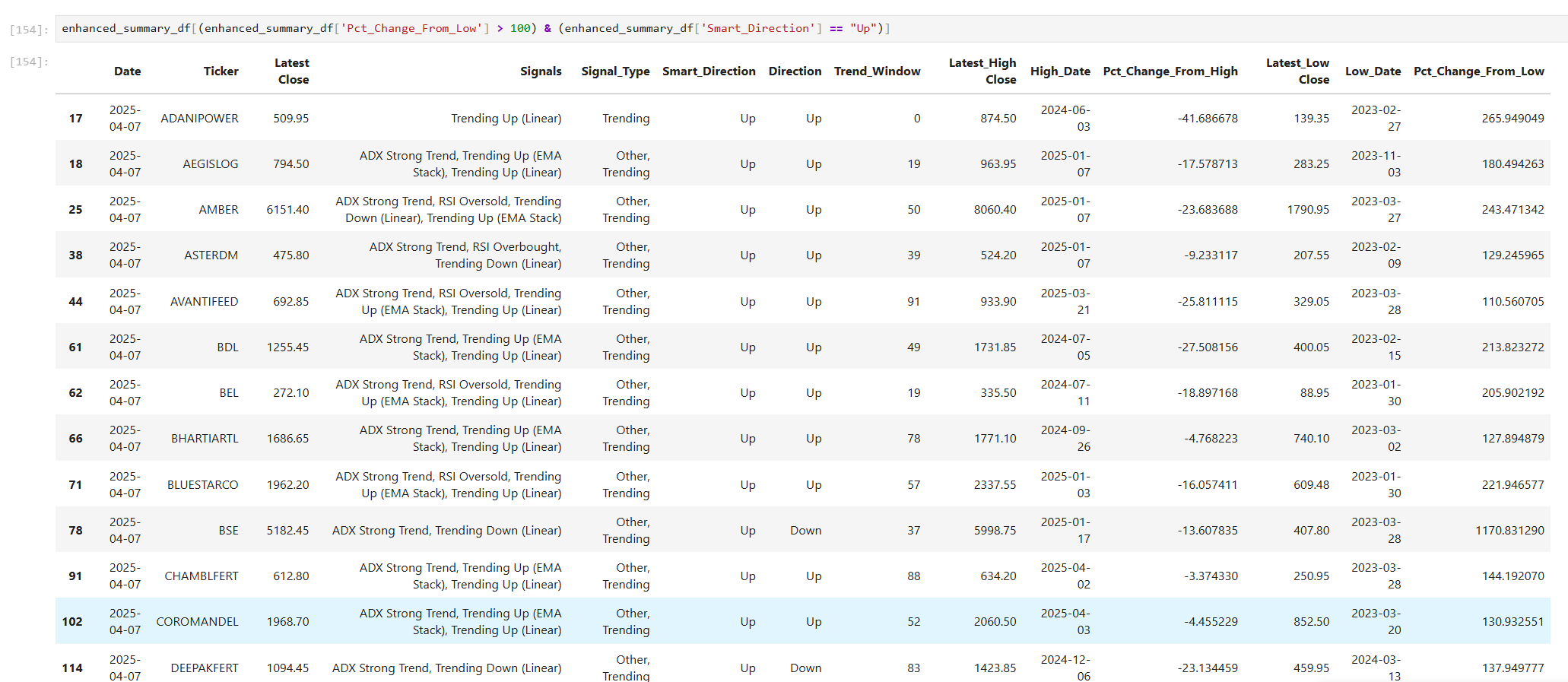The width and height of the screenshot is (1568, 682).
Task: Select the AEGISLOG ticker cell
Action: click(211, 164)
